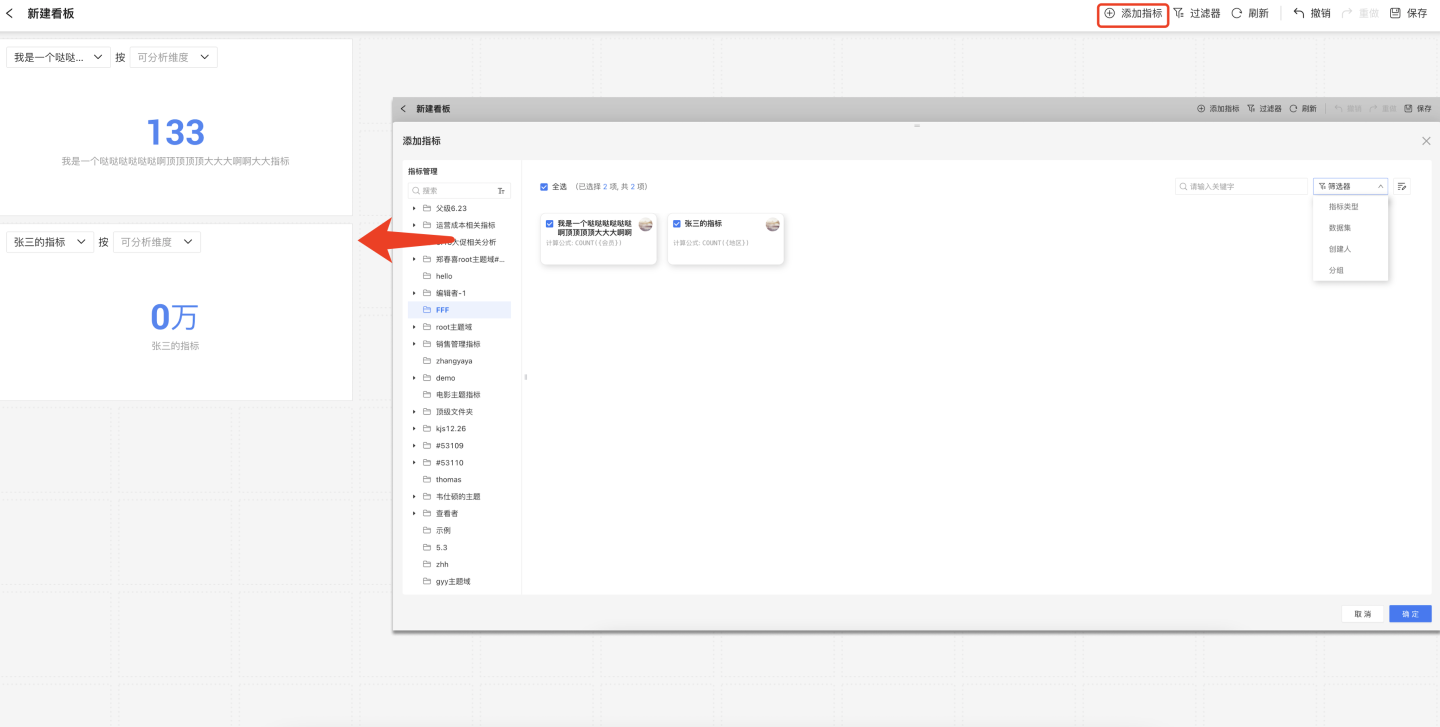Click the Tr icon in tree search box
The image size is (1440, 727).
tap(501, 190)
